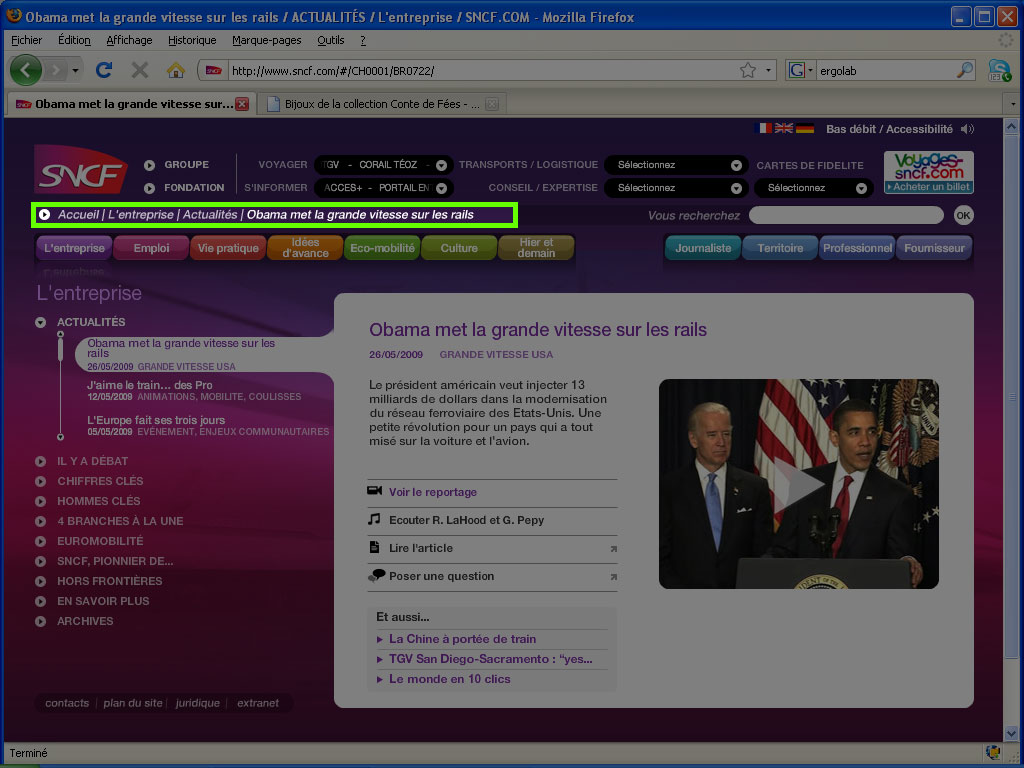
Task: Toggle the sound speaker icon
Action: 967,129
